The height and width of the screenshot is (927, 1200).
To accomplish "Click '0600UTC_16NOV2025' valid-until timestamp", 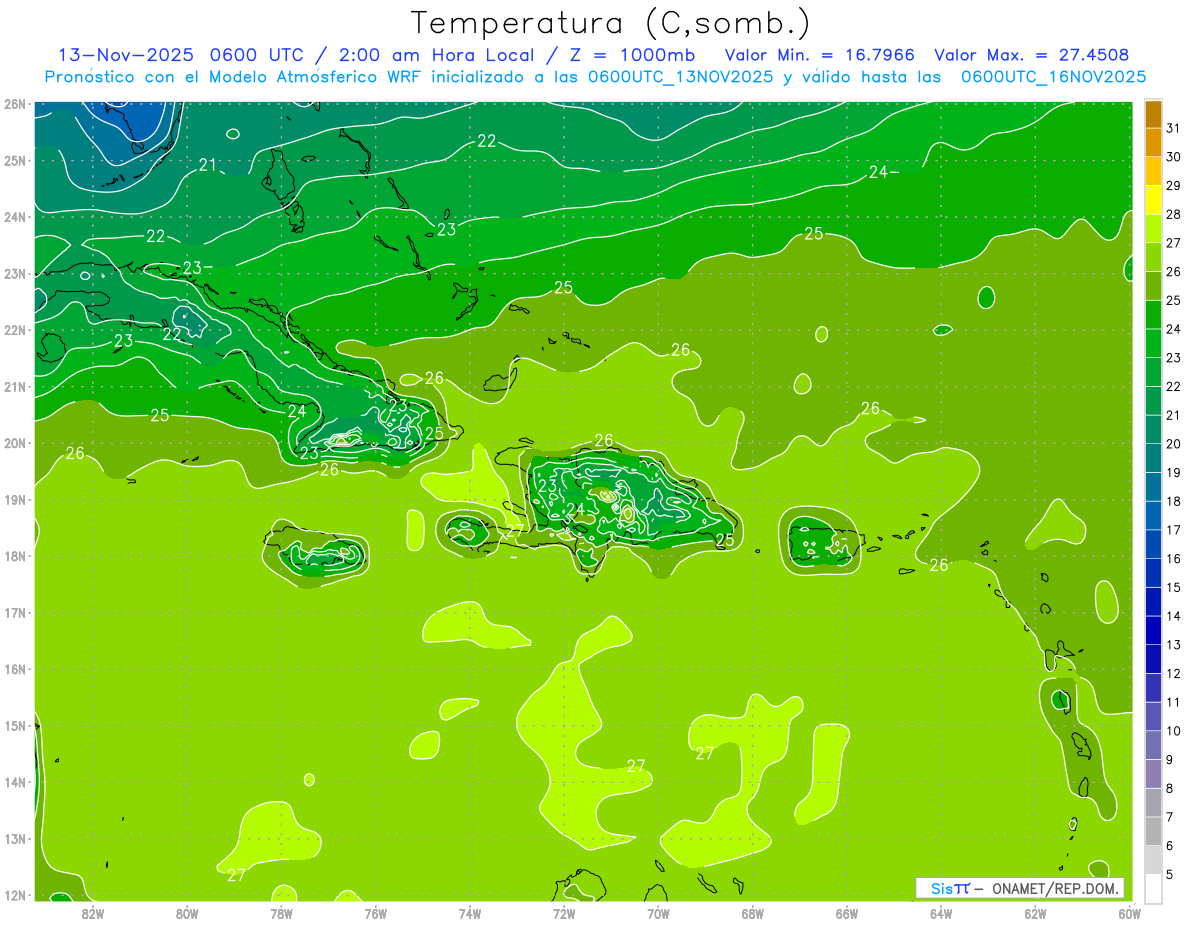I will click(x=1053, y=77).
